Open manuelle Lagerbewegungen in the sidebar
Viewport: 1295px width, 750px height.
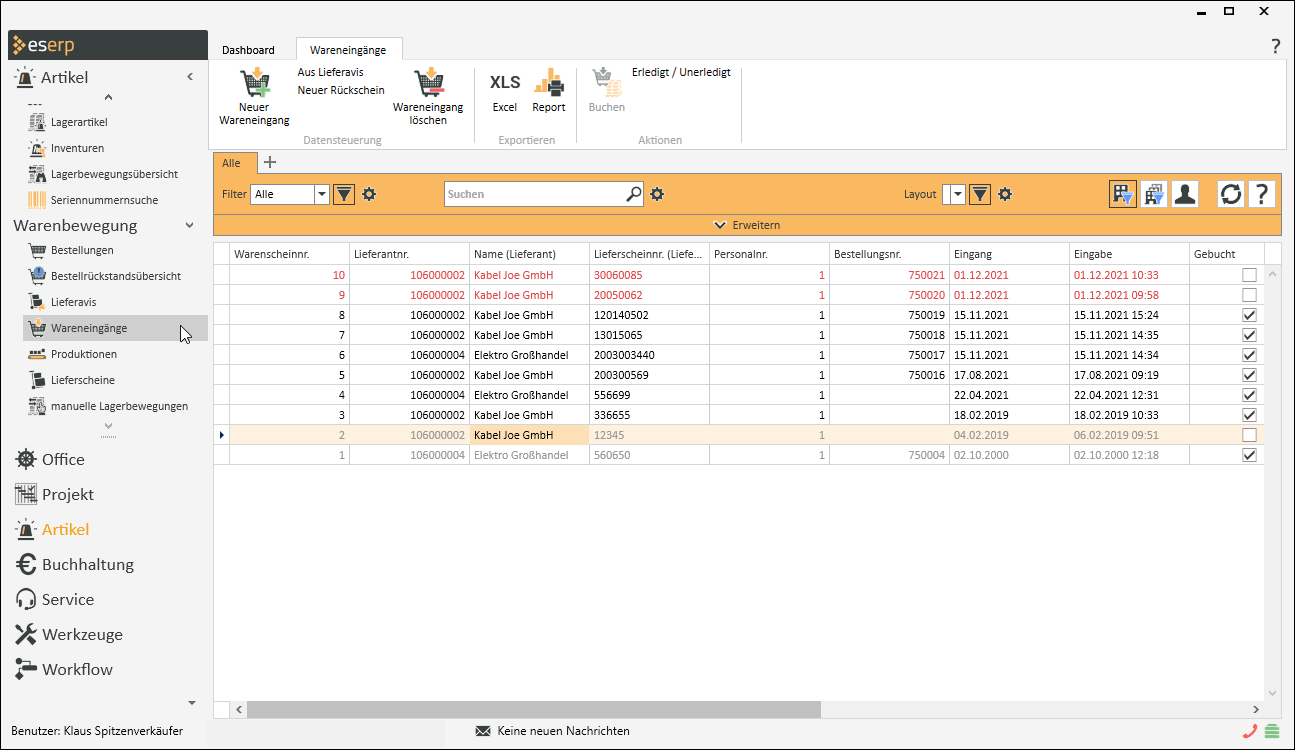[x=119, y=406]
